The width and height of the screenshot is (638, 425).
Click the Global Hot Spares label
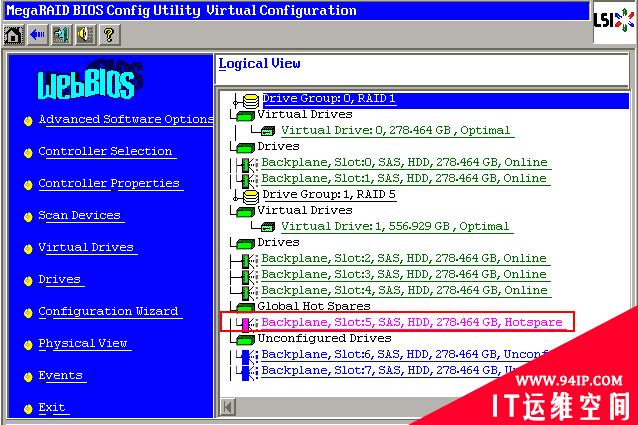[314, 306]
